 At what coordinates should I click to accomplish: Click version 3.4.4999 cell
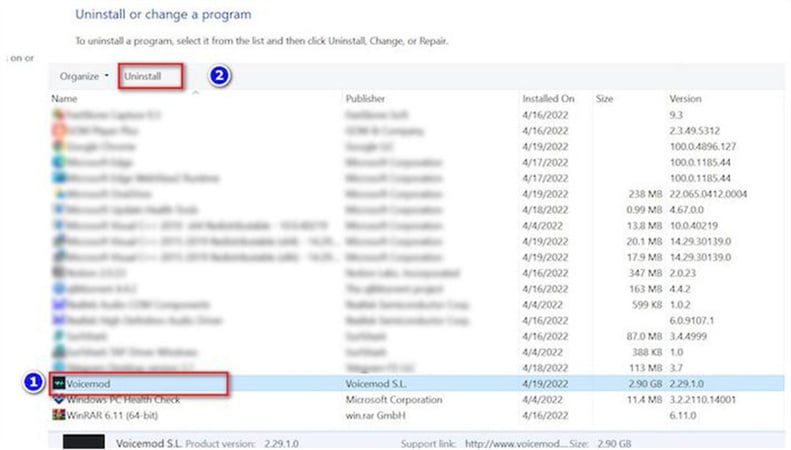point(689,336)
